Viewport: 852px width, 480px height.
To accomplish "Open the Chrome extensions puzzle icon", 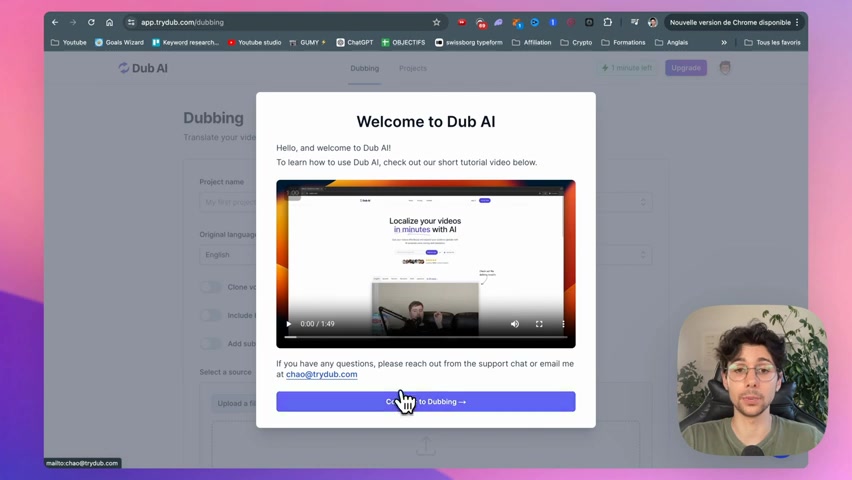I will click(x=607, y=22).
